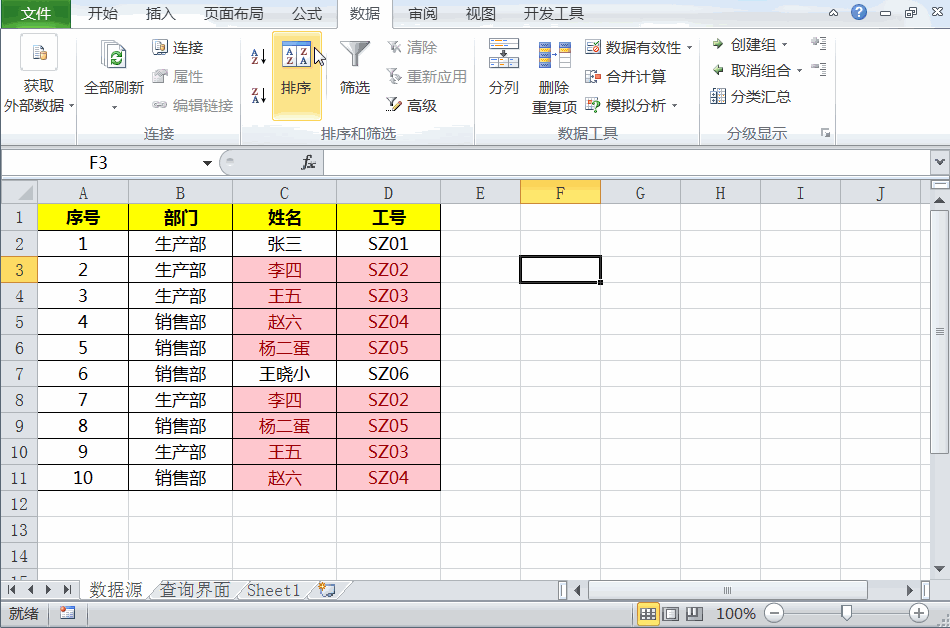Expand the 数据有效性 dropdown arrow
The height and width of the screenshot is (628, 950).
(689, 47)
